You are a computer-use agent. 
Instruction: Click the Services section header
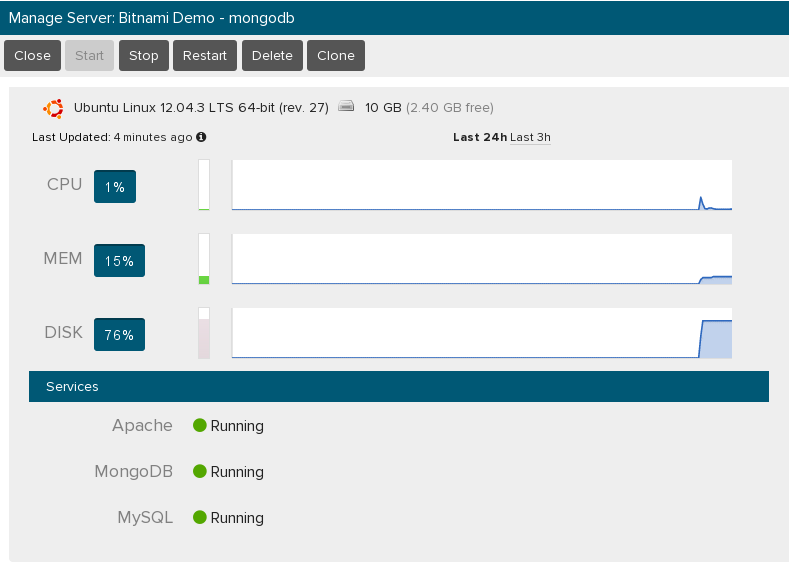tap(399, 386)
